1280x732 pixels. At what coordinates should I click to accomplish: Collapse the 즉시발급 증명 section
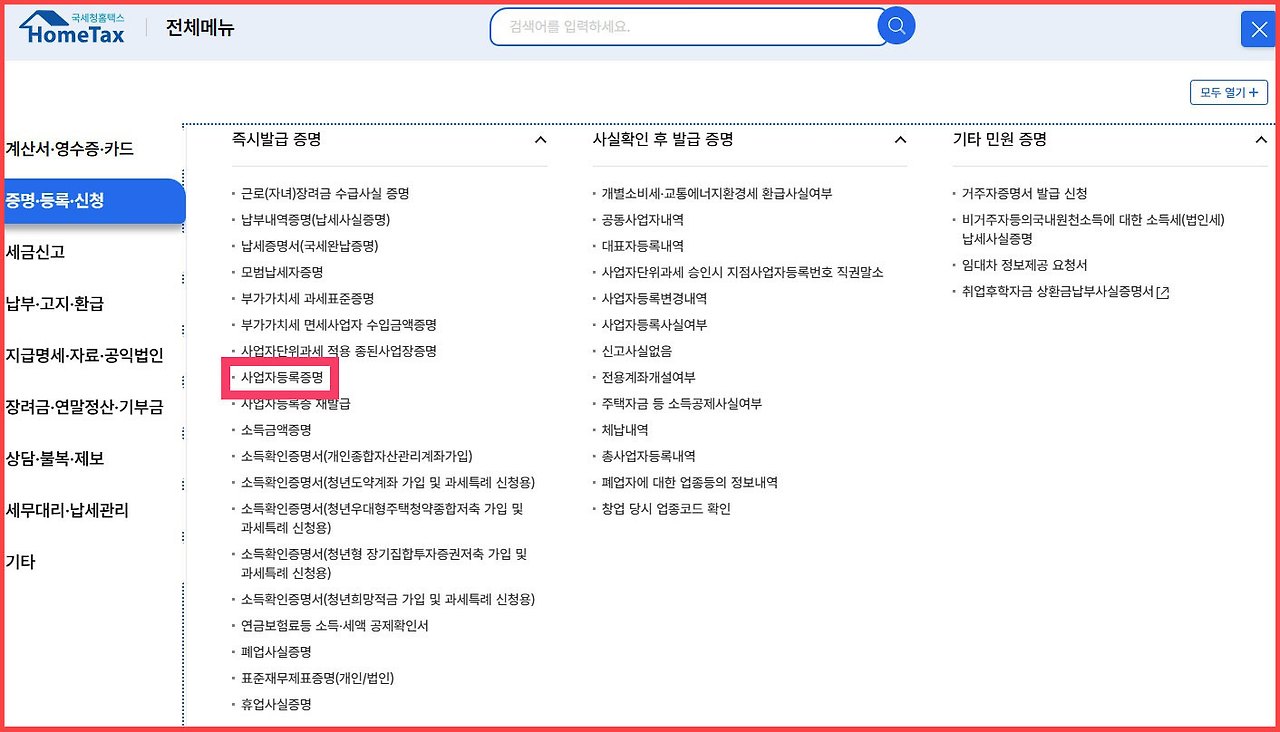point(541,140)
